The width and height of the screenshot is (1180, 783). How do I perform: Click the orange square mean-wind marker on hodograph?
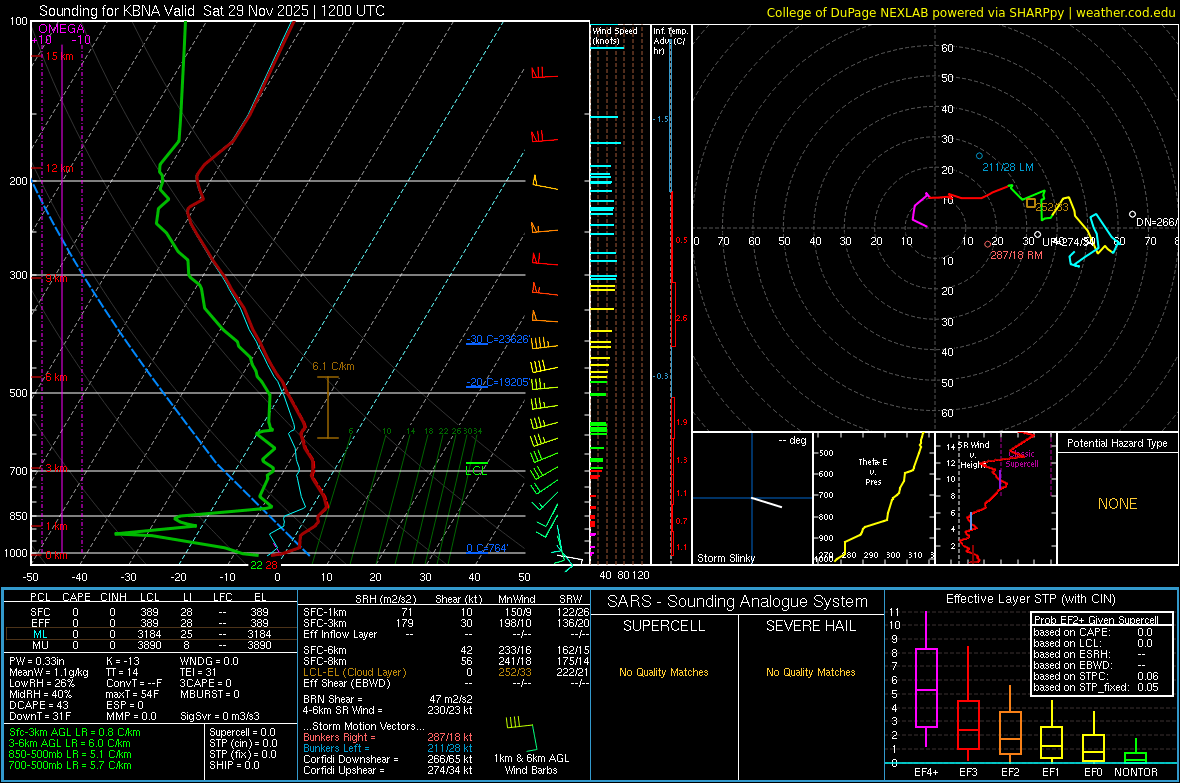coord(1031,203)
